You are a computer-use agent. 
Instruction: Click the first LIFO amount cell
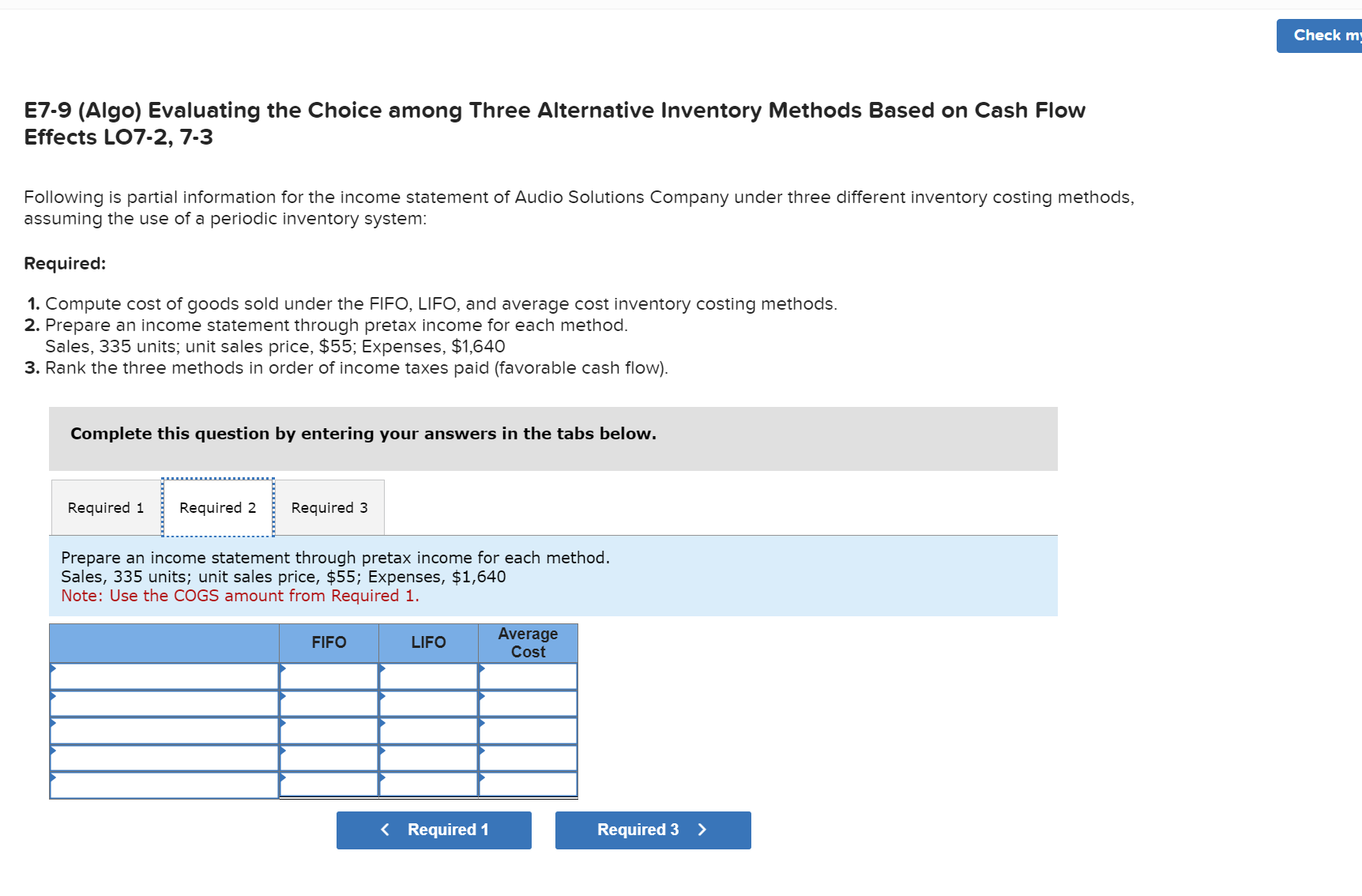[427, 676]
